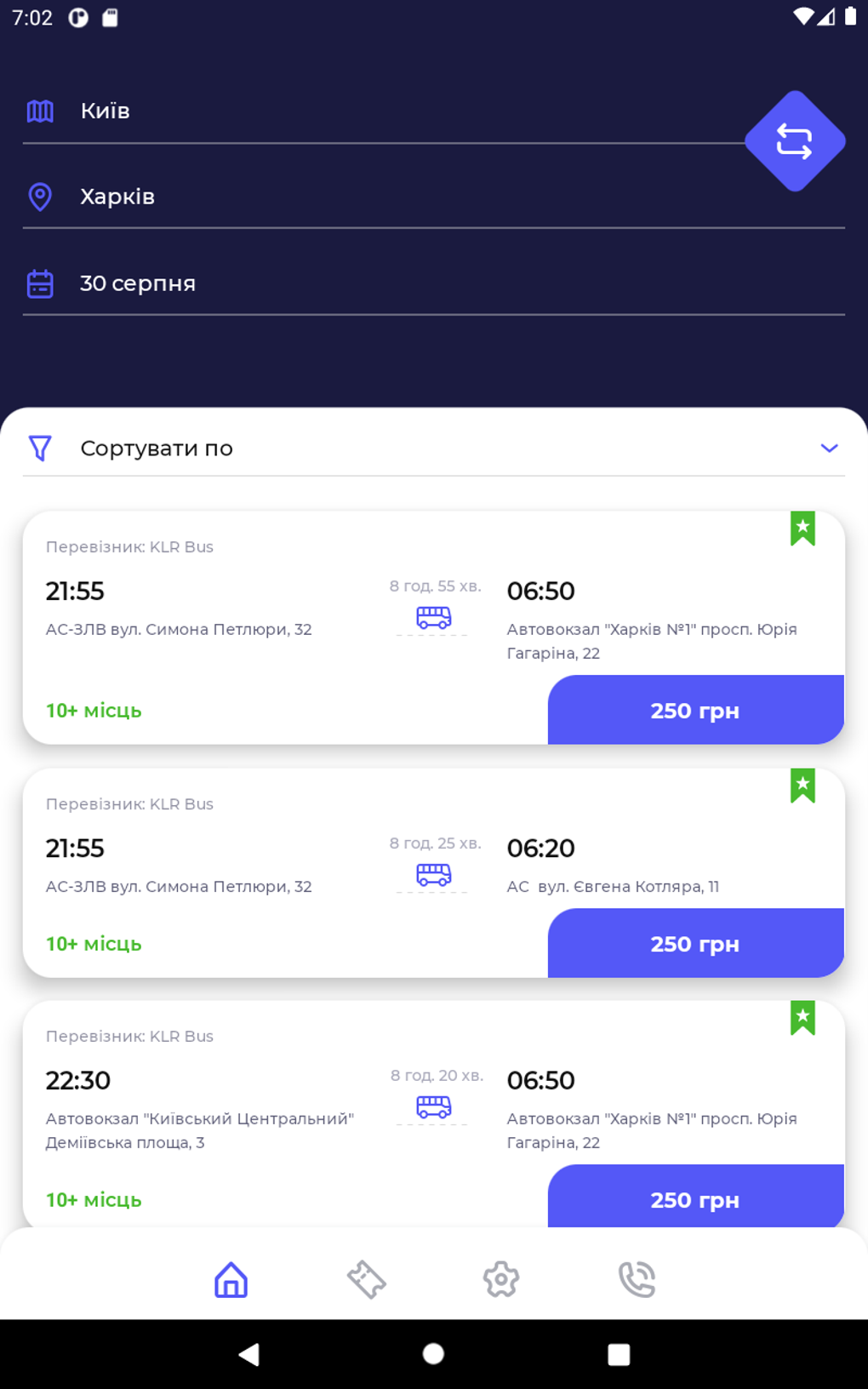Select the bus icon on the 21:55 route
The image size is (868, 1389).
433,618
